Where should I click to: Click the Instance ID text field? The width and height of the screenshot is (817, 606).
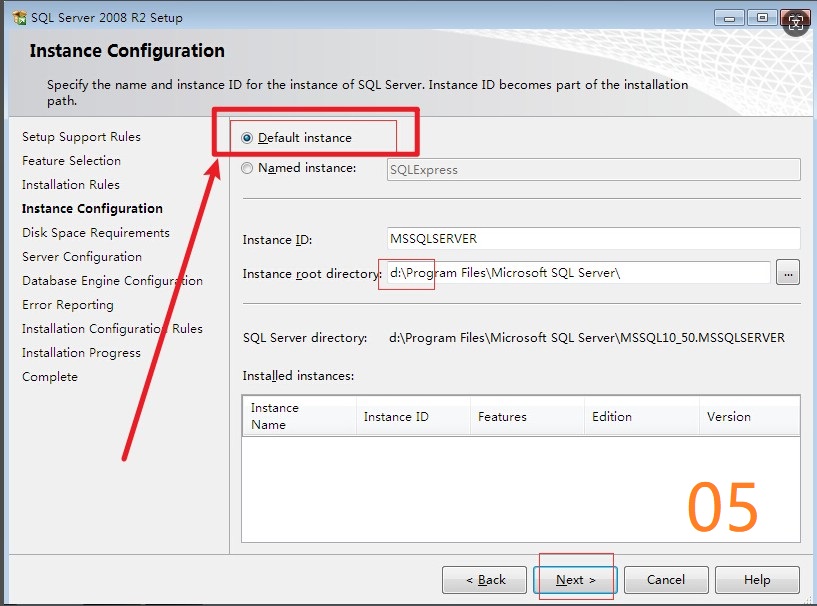tap(593, 239)
